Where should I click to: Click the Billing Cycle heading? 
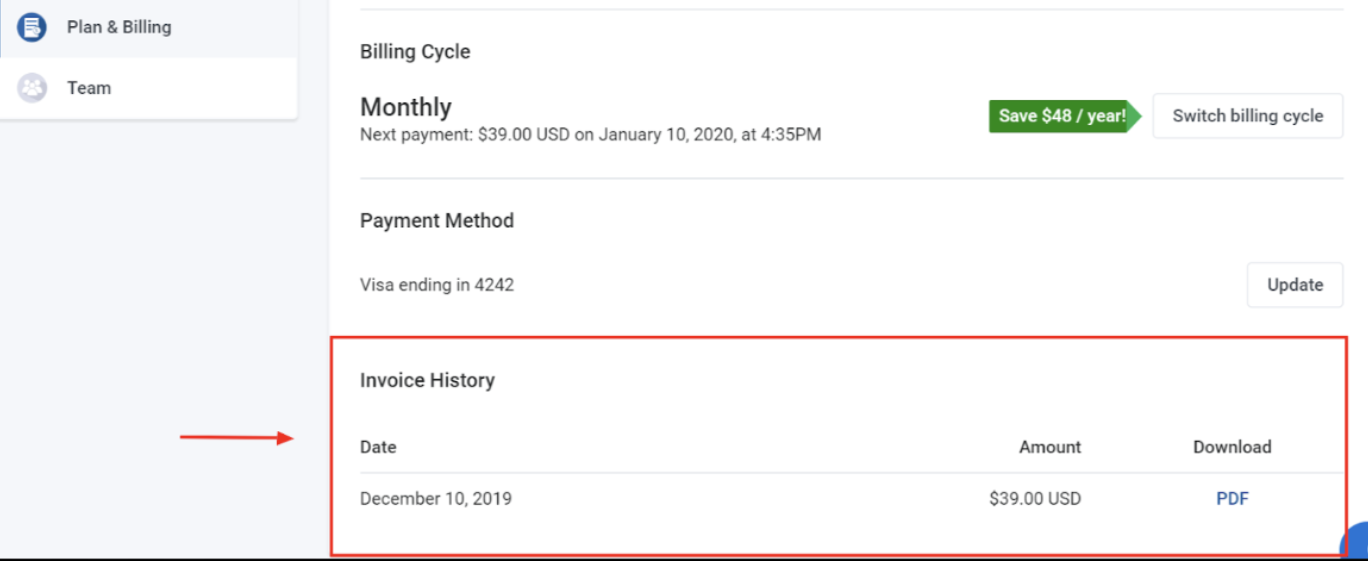tap(415, 52)
